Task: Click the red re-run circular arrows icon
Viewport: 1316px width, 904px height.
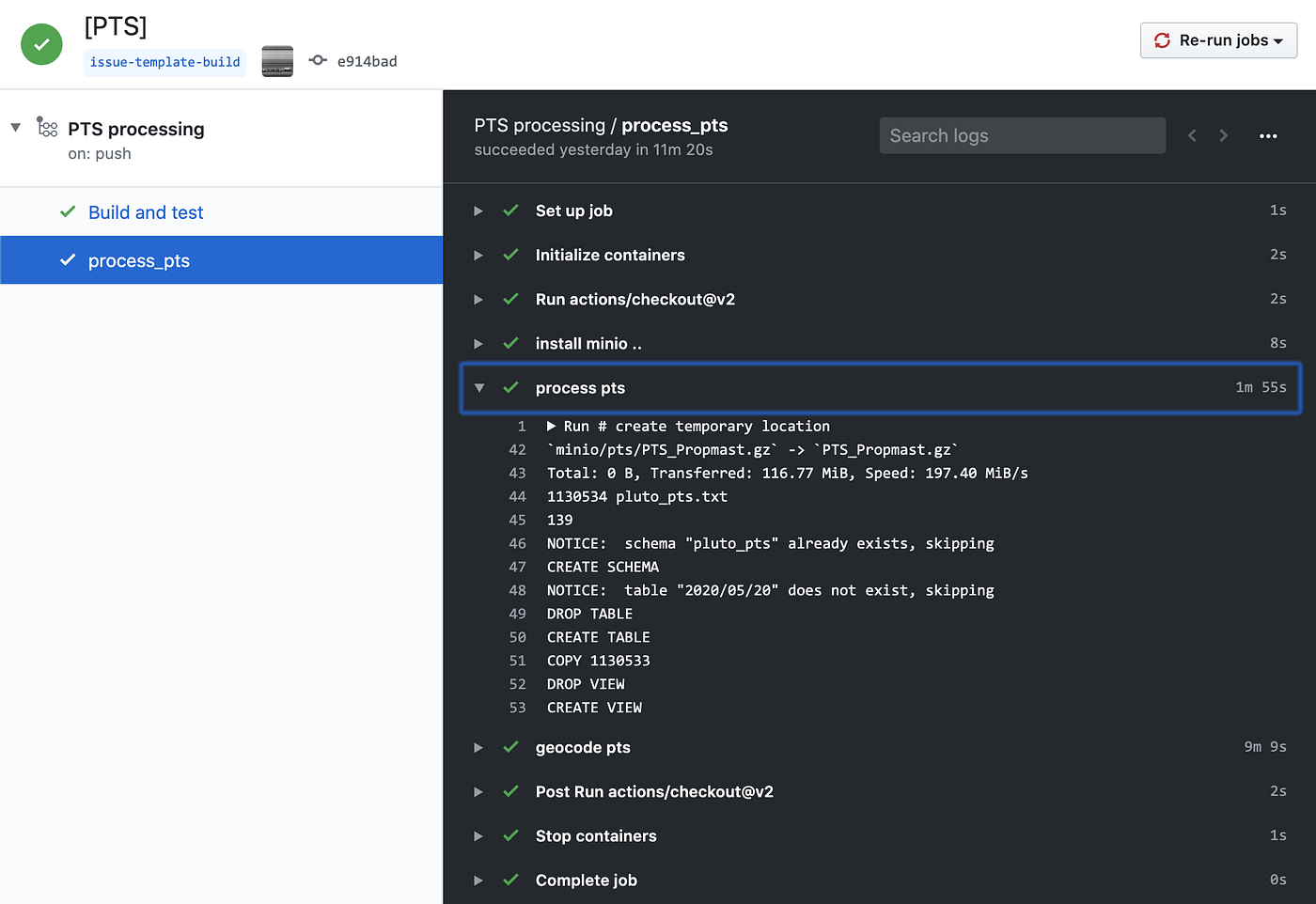Action: [1162, 40]
